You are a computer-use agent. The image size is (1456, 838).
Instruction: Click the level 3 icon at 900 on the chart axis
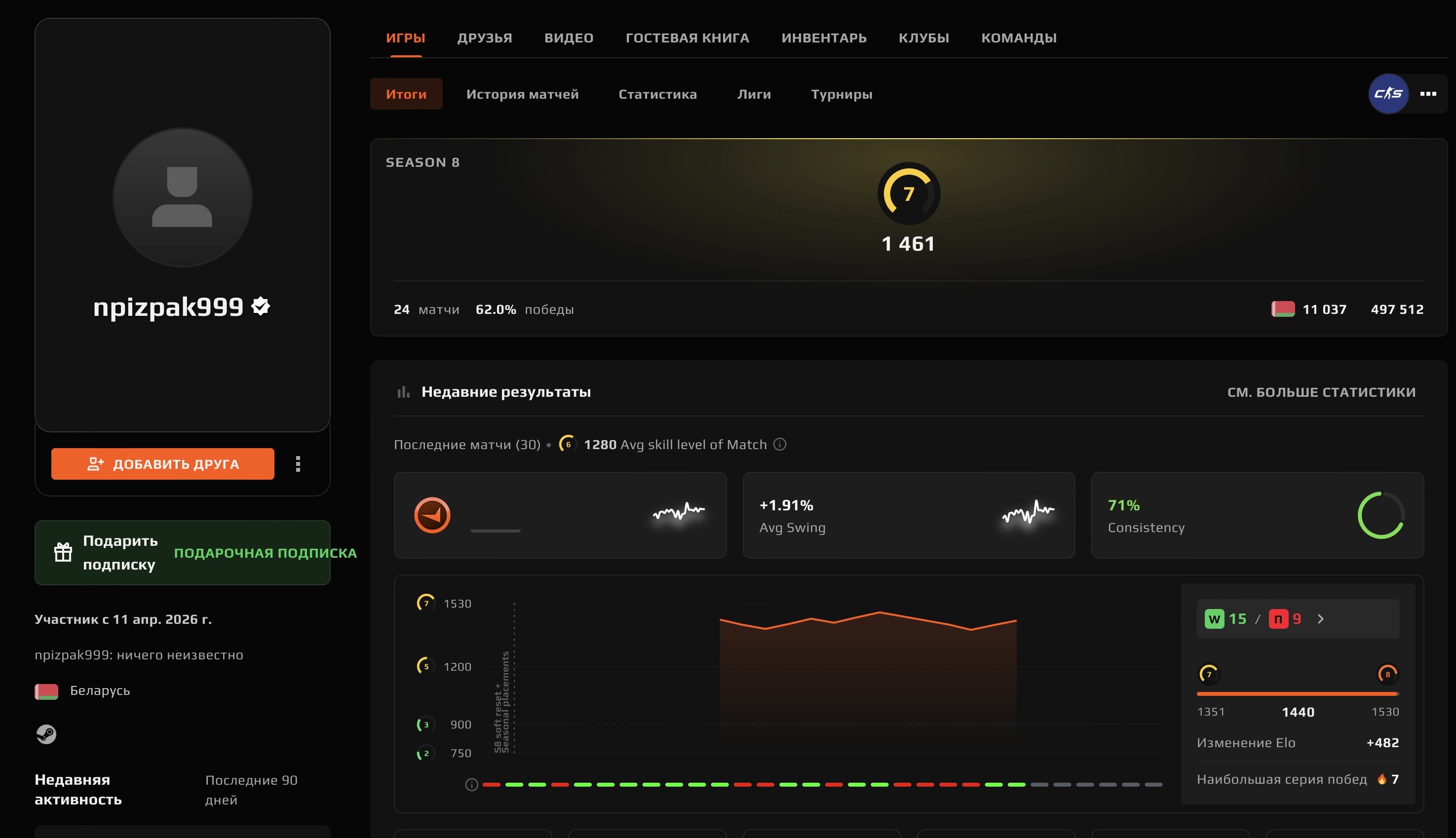426,724
